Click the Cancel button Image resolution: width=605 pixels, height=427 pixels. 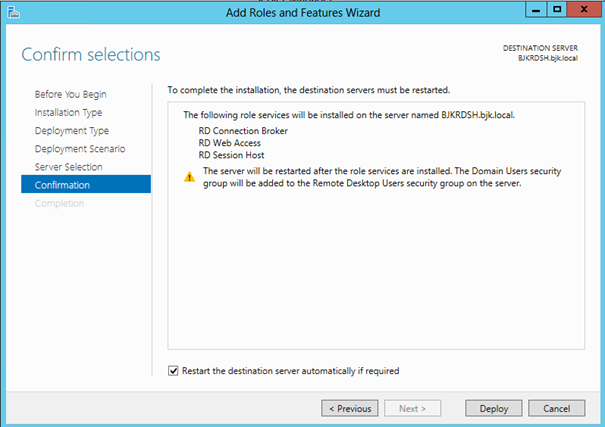click(556, 408)
